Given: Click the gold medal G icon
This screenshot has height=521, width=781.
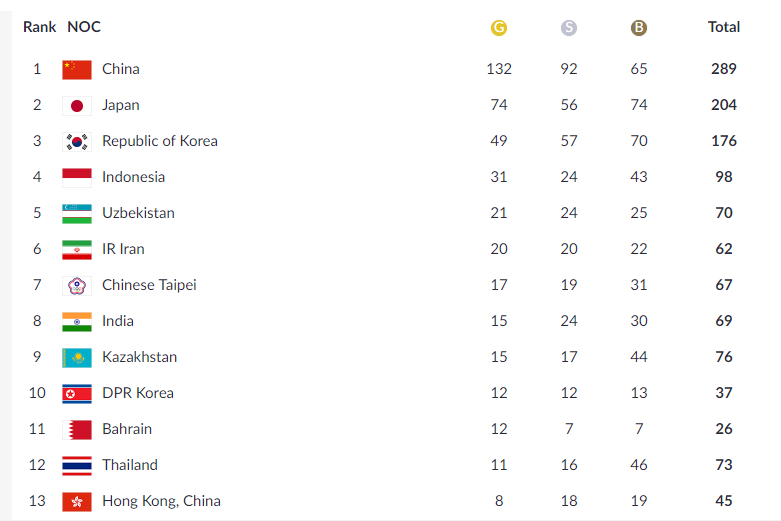Looking at the screenshot, I should point(499,27).
